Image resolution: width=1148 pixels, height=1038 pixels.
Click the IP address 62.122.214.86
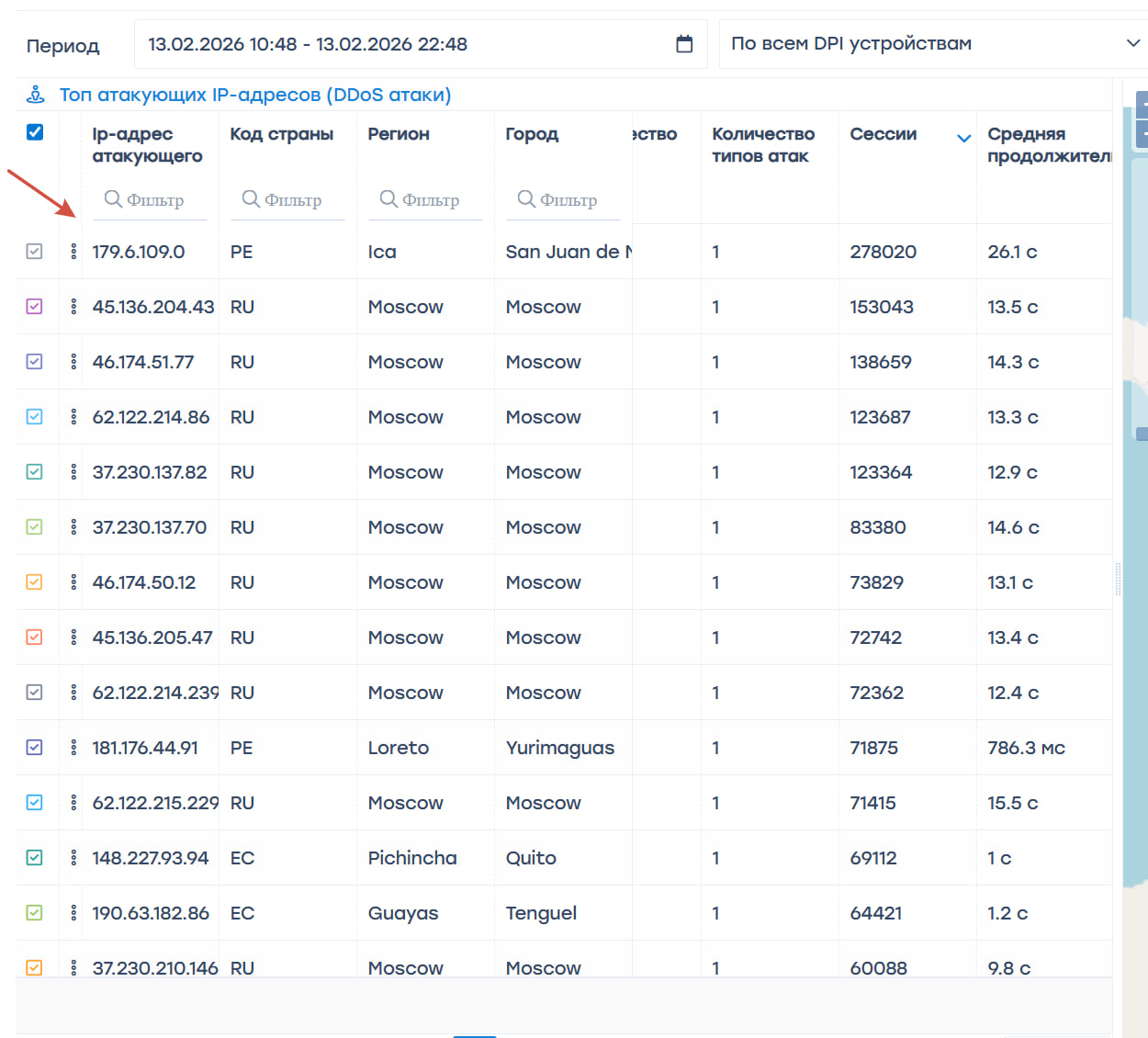(x=151, y=417)
